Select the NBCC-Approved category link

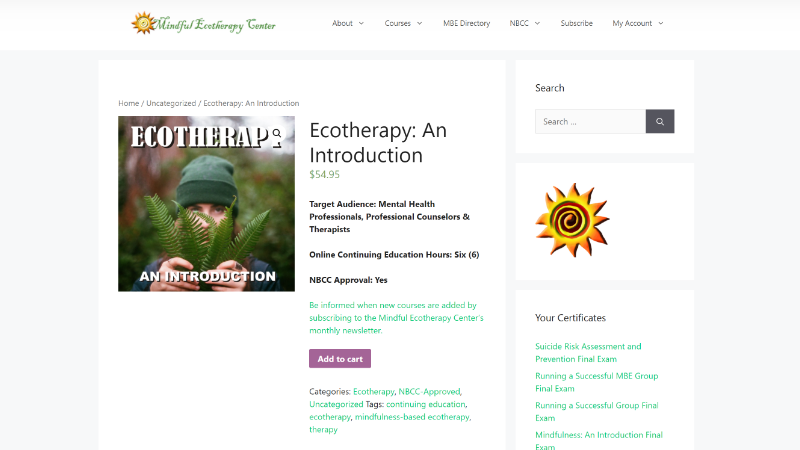(430, 391)
